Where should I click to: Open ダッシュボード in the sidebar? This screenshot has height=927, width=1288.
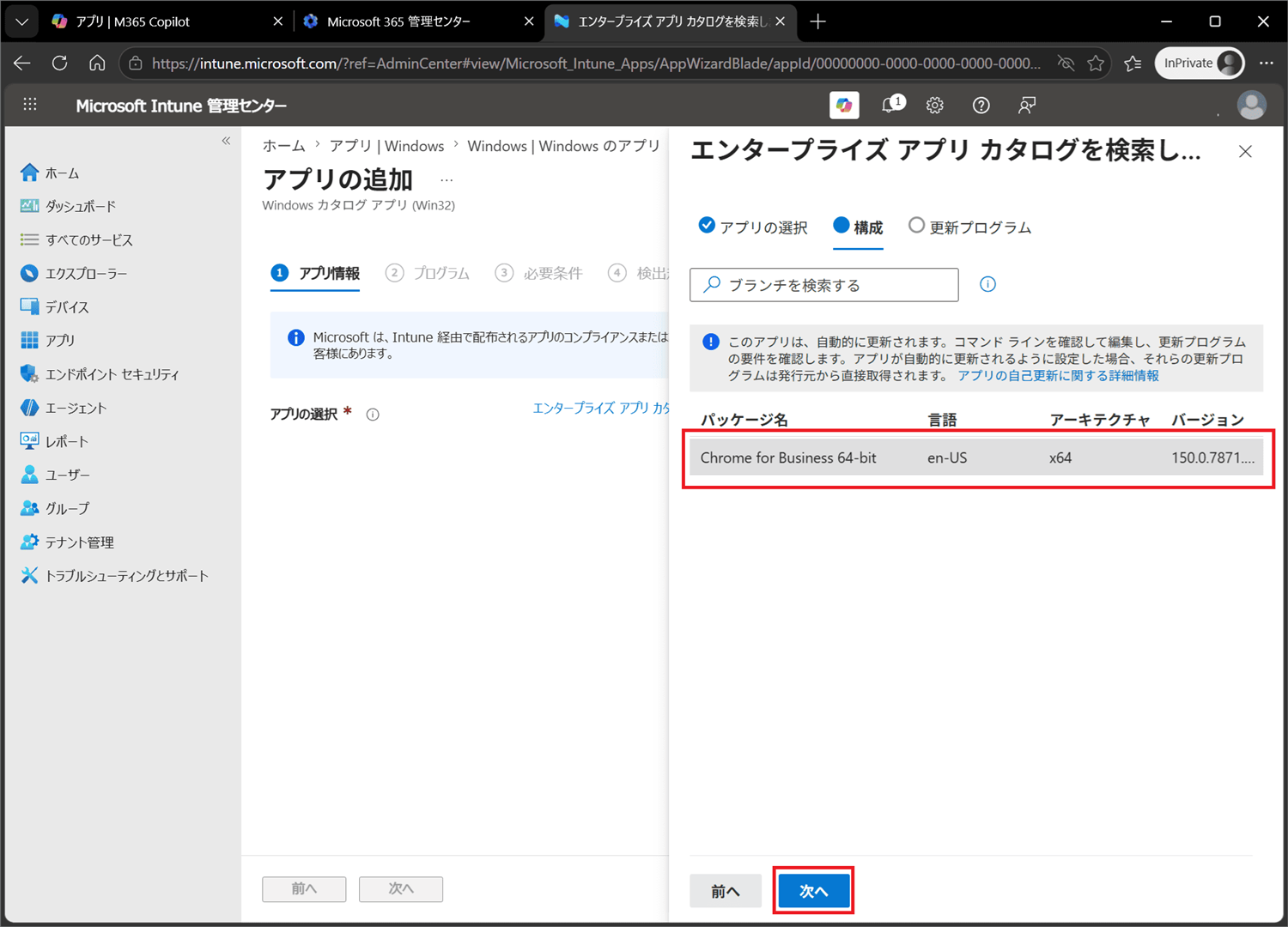[68, 206]
